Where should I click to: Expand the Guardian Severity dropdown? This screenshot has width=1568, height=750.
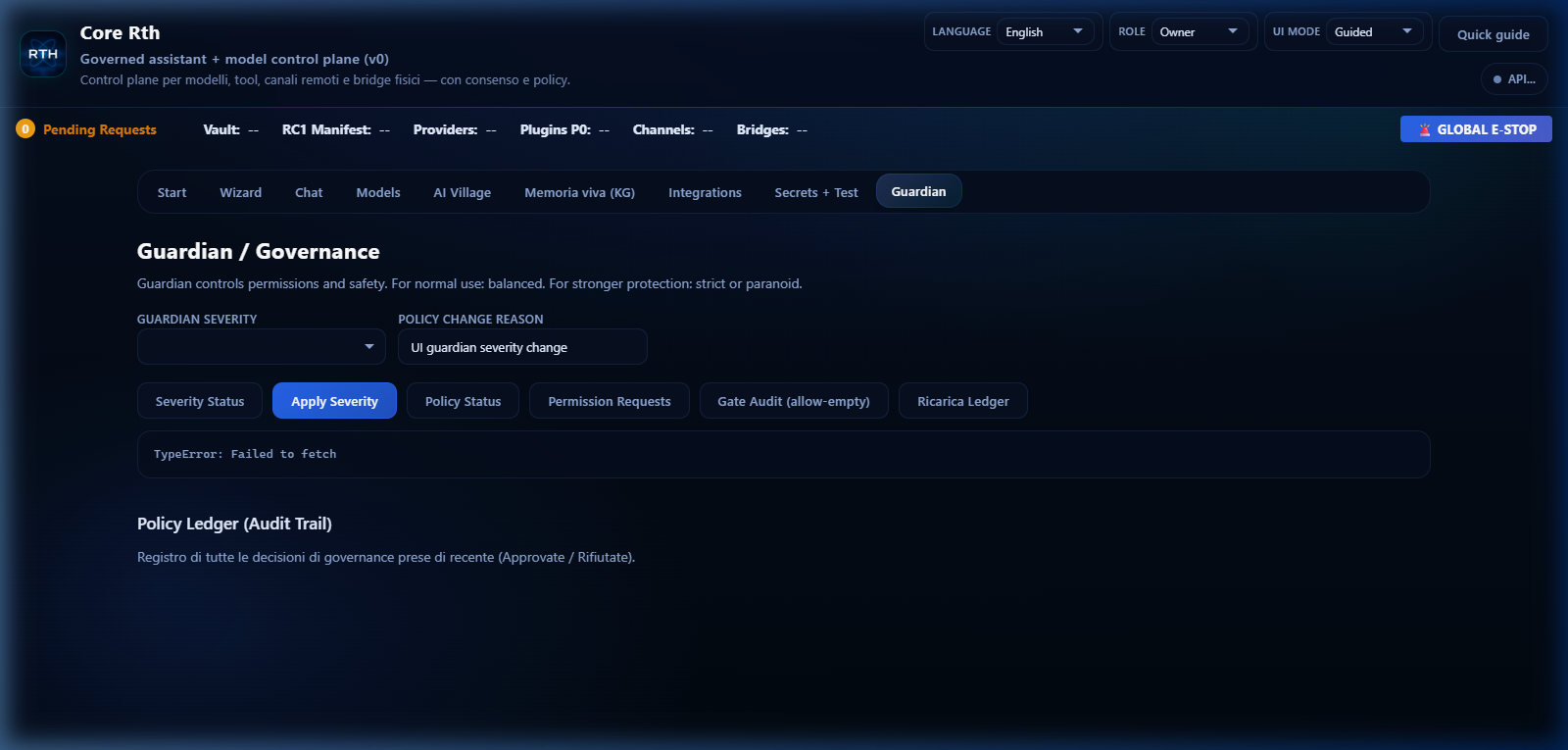(262, 347)
